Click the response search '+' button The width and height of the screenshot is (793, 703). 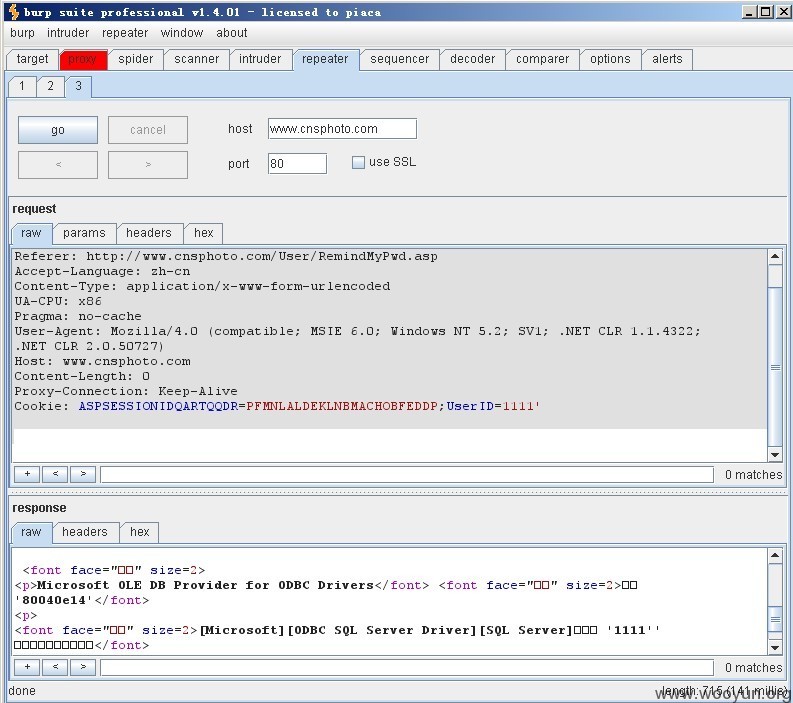coord(27,667)
